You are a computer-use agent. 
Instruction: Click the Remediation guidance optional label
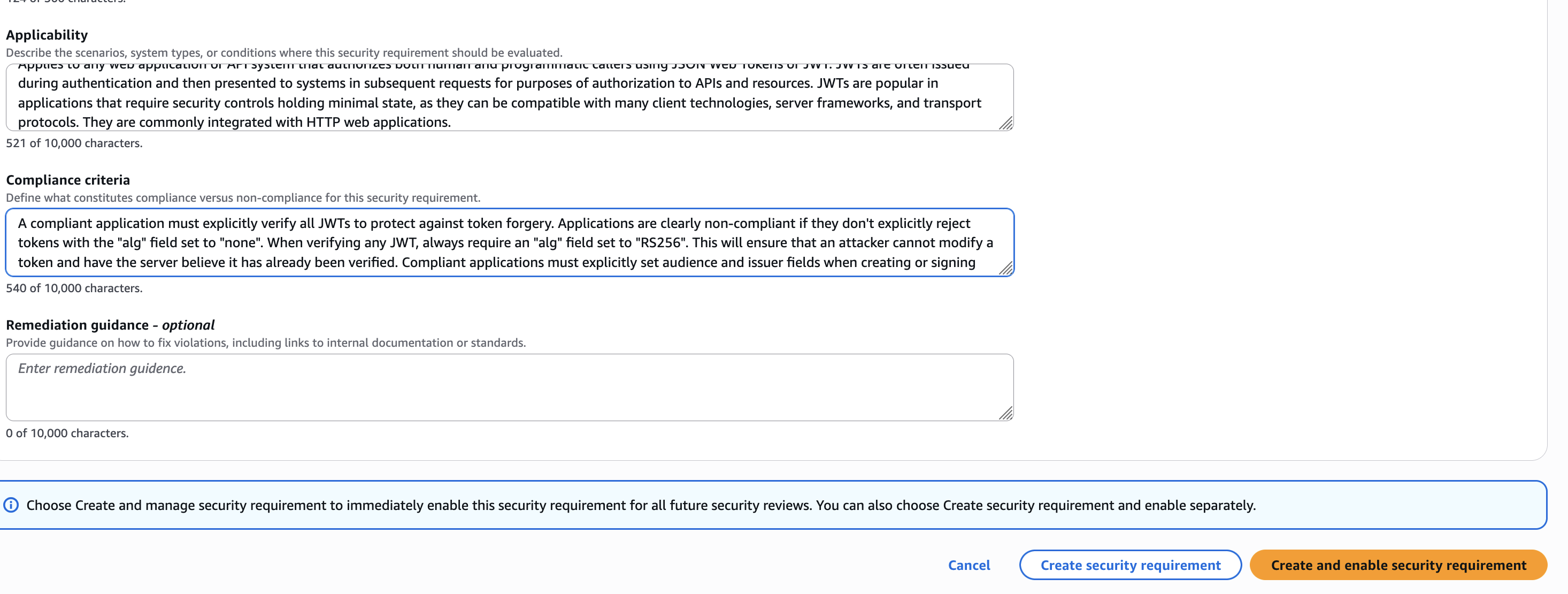(110, 325)
